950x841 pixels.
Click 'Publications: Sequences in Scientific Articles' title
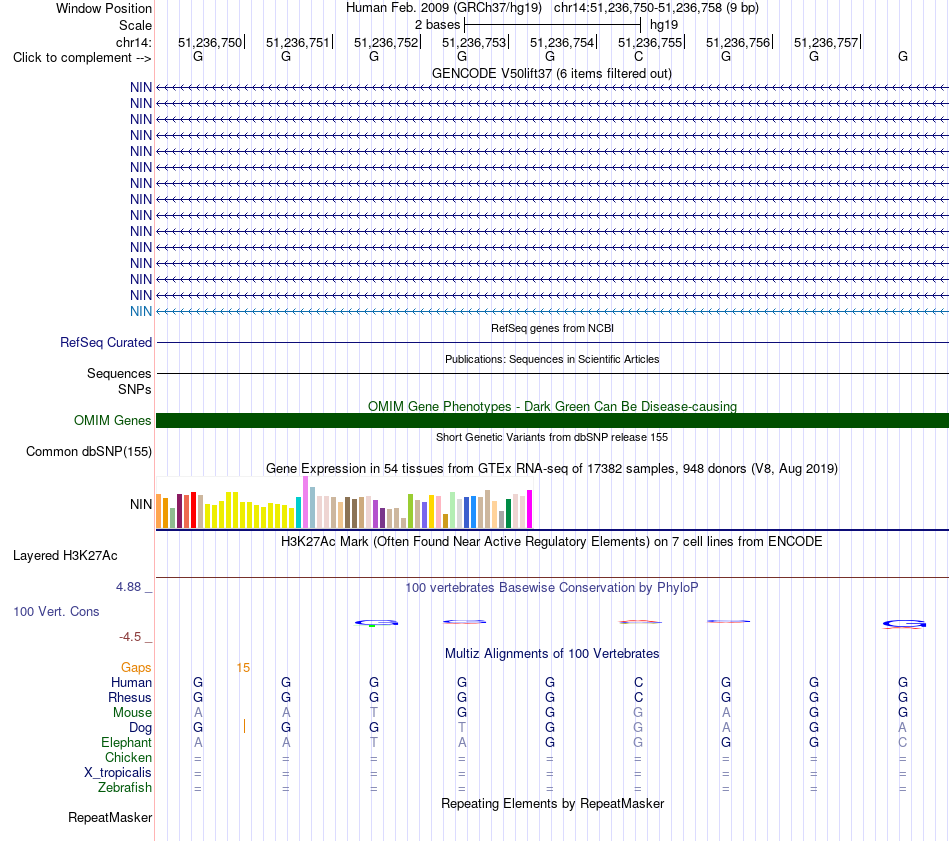(552, 359)
